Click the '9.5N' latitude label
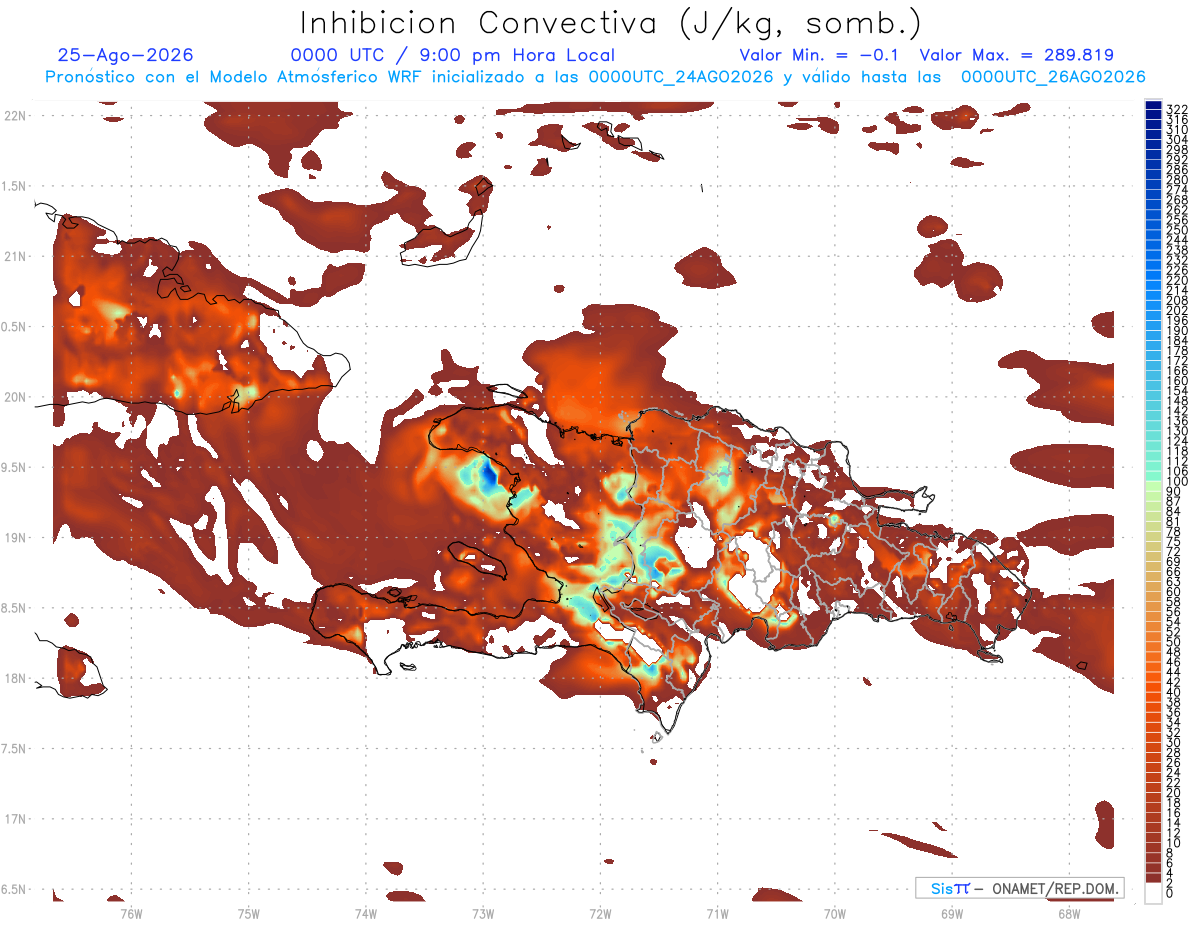The width and height of the screenshot is (1200, 927). pos(14,467)
